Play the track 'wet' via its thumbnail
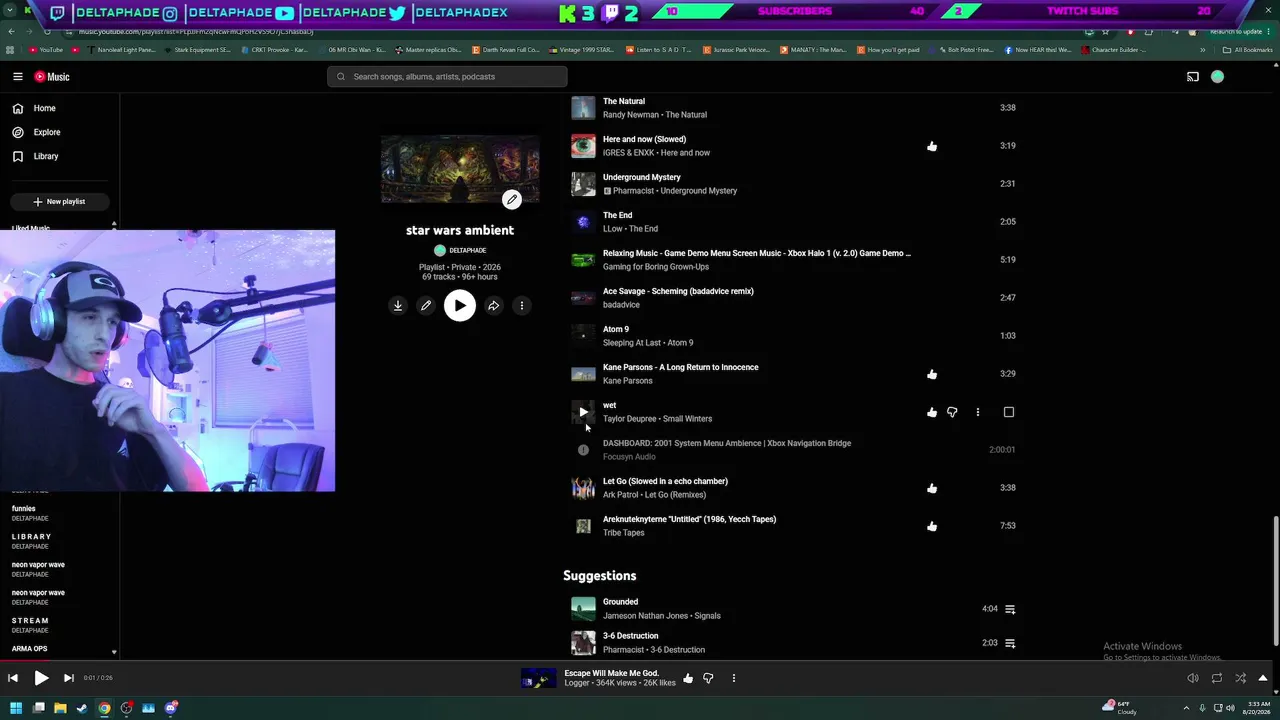The height and width of the screenshot is (720, 1280). (x=583, y=412)
